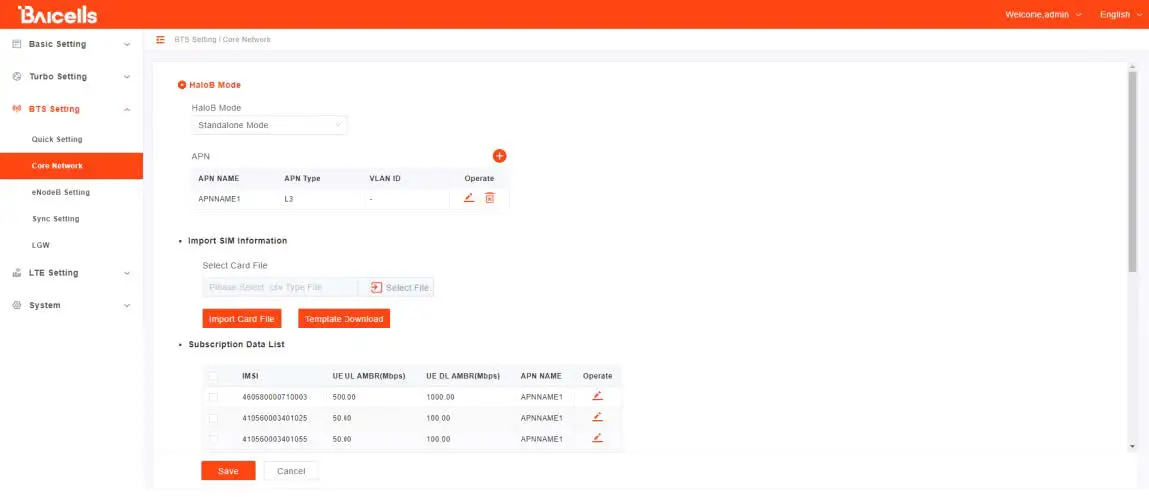Check the box for IMSI 460680000710003
1149x497 pixels.
213,397
